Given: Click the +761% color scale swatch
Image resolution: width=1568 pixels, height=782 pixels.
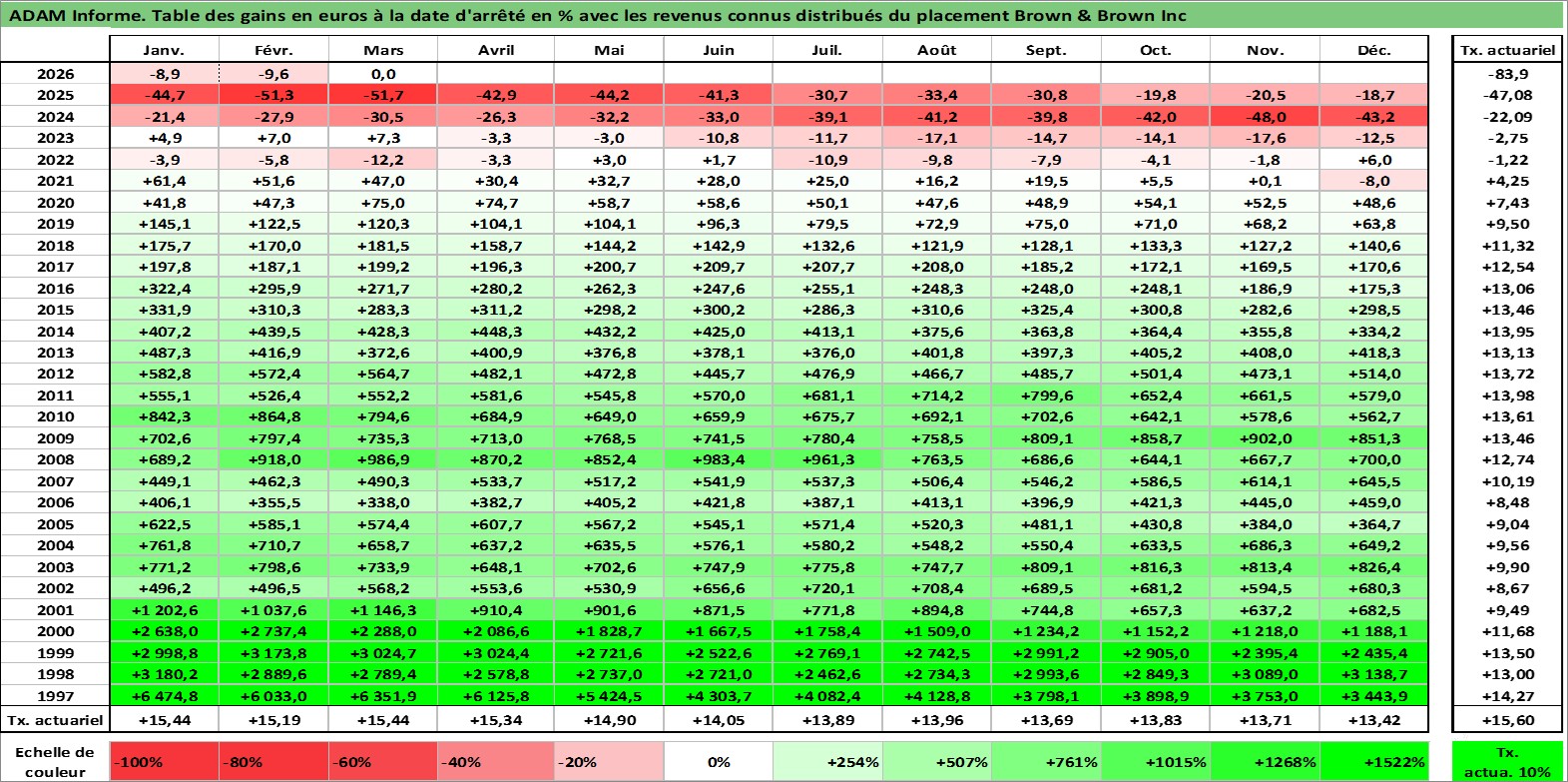Looking at the screenshot, I should pos(1046,761).
